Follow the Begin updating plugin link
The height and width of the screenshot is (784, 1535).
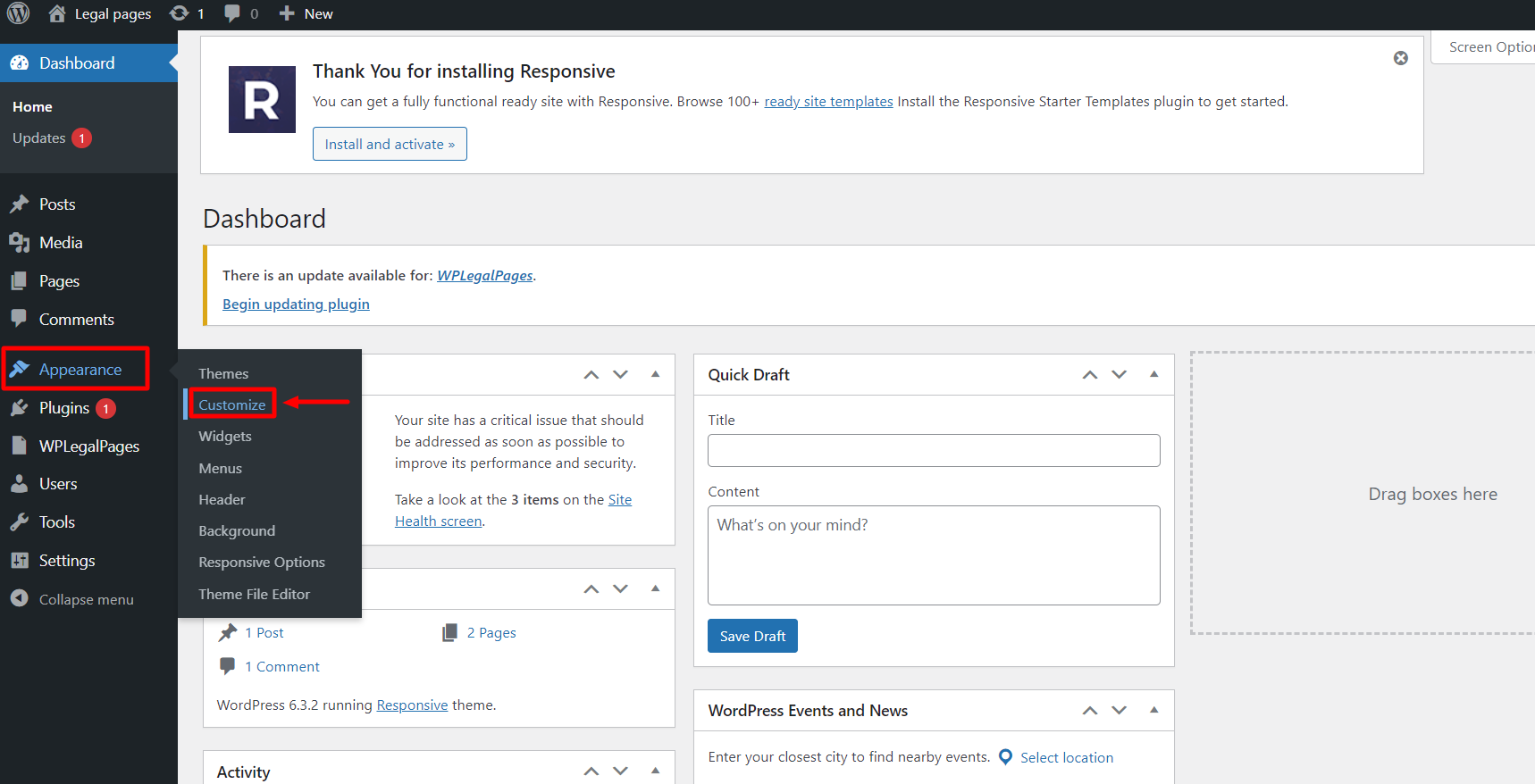click(x=296, y=304)
